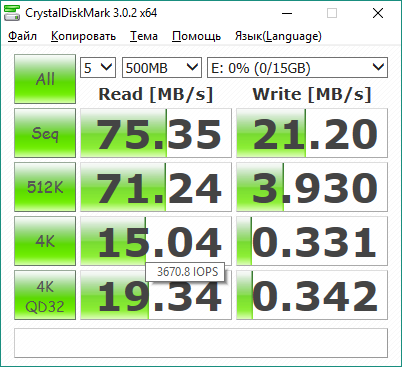Viewport: 402px width, 367px height.
Task: Open the Копировать menu
Action: [83, 36]
